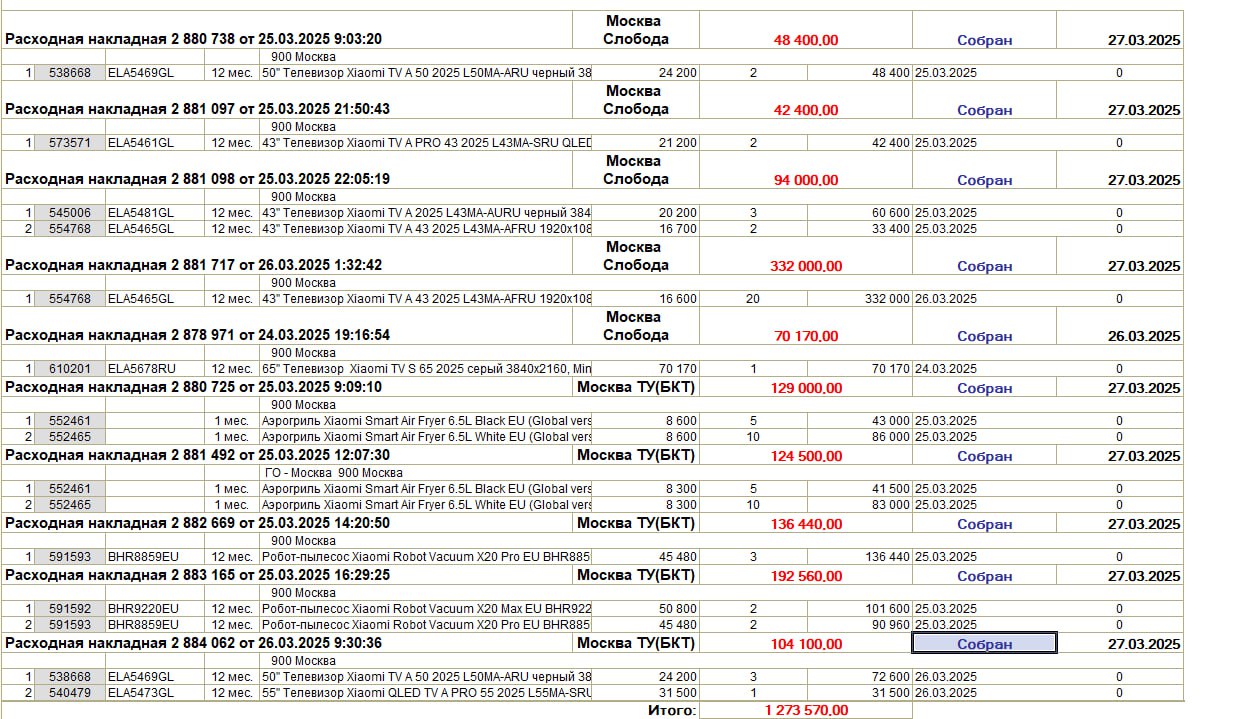The width and height of the screenshot is (1242, 719).
Task: Click the 'Xiaomi TV A PRO 43 2025 L43MA-SRU' description
Action: (426, 143)
